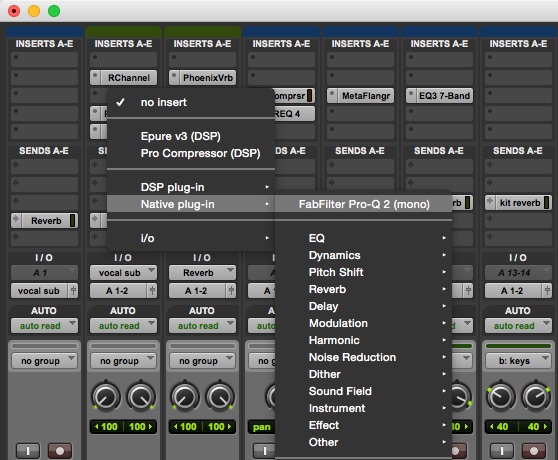558x460 pixels.
Task: Open third channel 'no group' dropdown
Action: coord(202,361)
